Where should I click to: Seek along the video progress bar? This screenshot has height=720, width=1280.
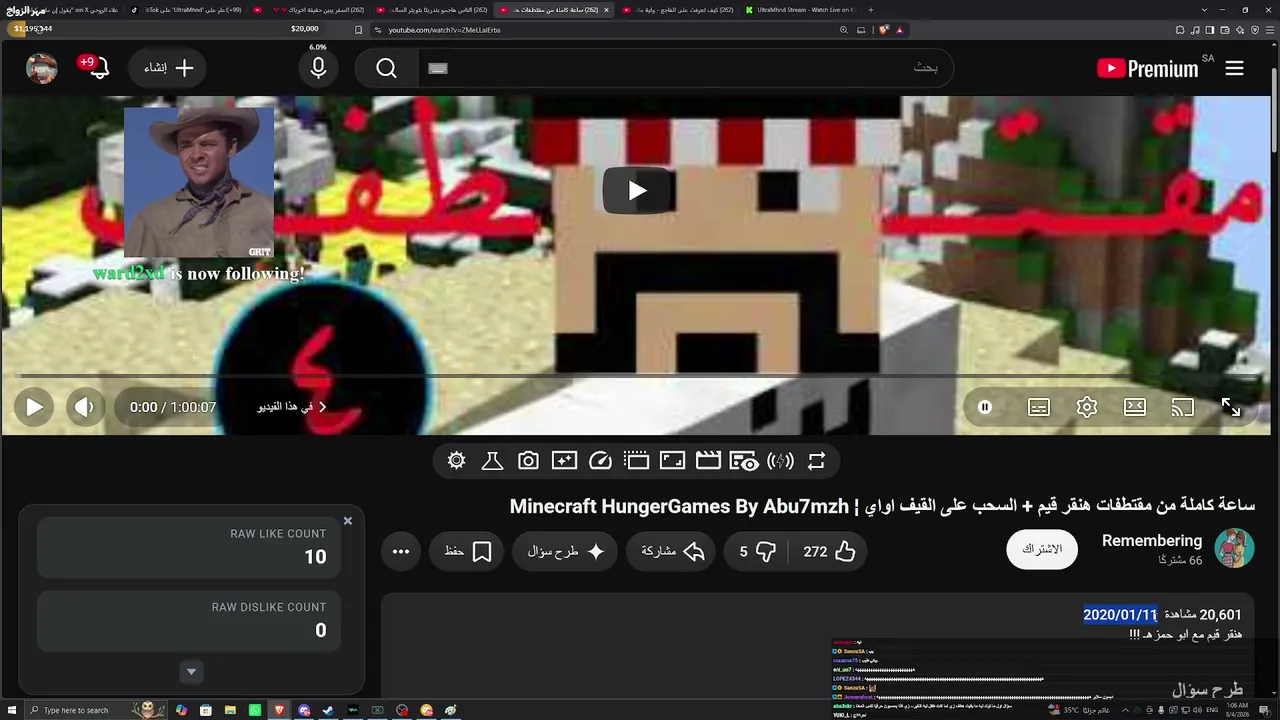click(x=636, y=376)
